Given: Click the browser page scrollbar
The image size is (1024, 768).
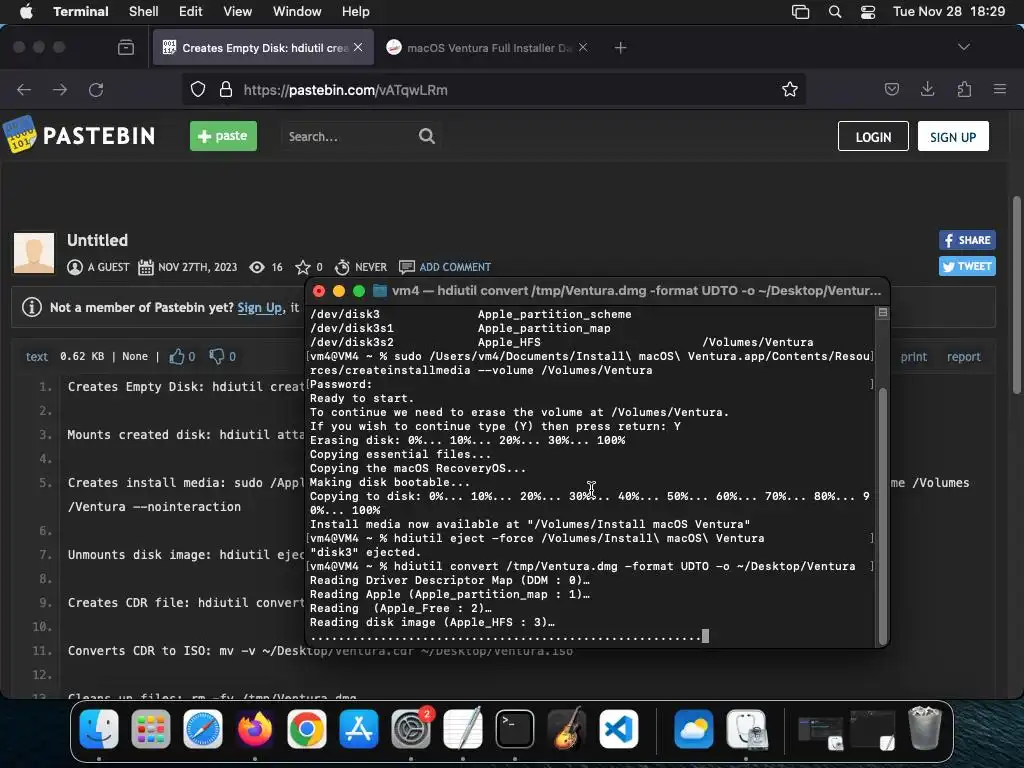Looking at the screenshot, I should point(1017,295).
